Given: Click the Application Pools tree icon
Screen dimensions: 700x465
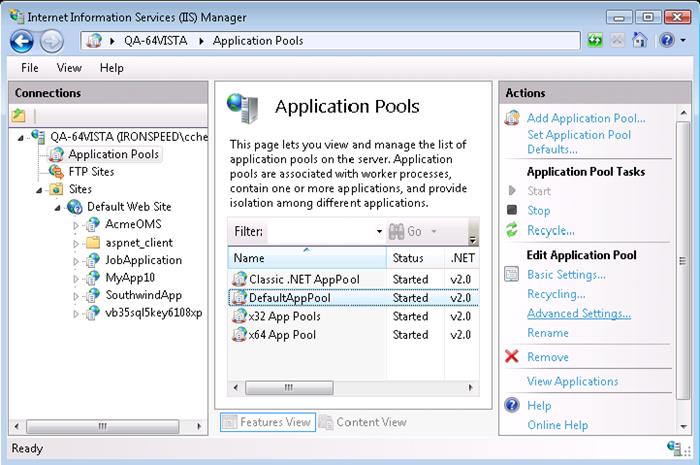Looking at the screenshot, I should point(56,154).
